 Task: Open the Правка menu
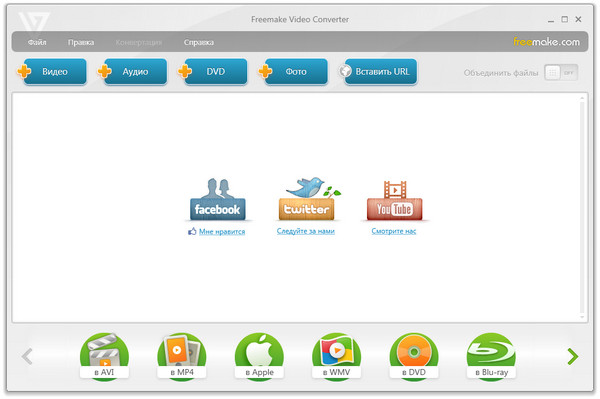pyautogui.click(x=81, y=42)
